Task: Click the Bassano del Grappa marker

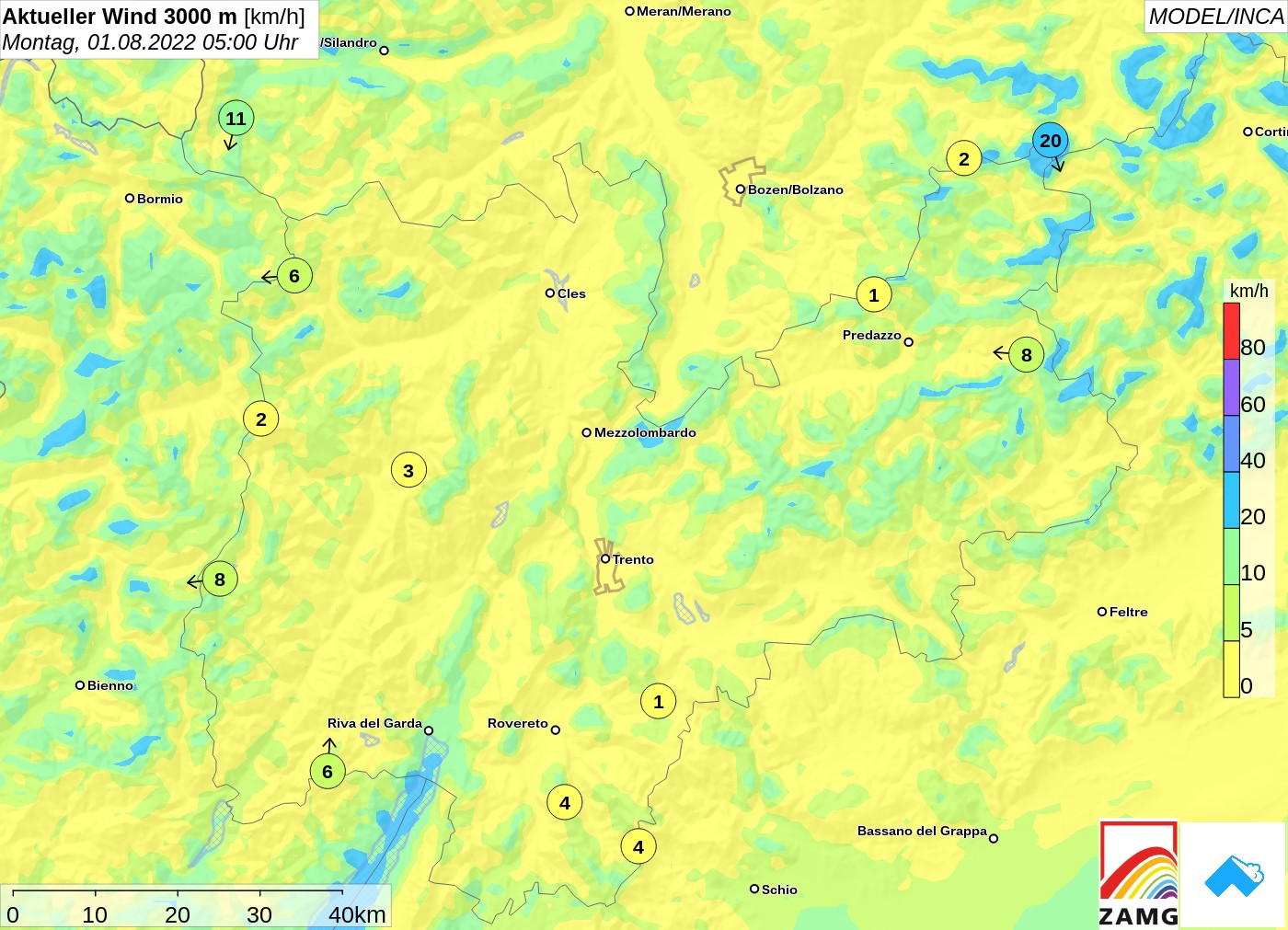Action: coord(994,838)
